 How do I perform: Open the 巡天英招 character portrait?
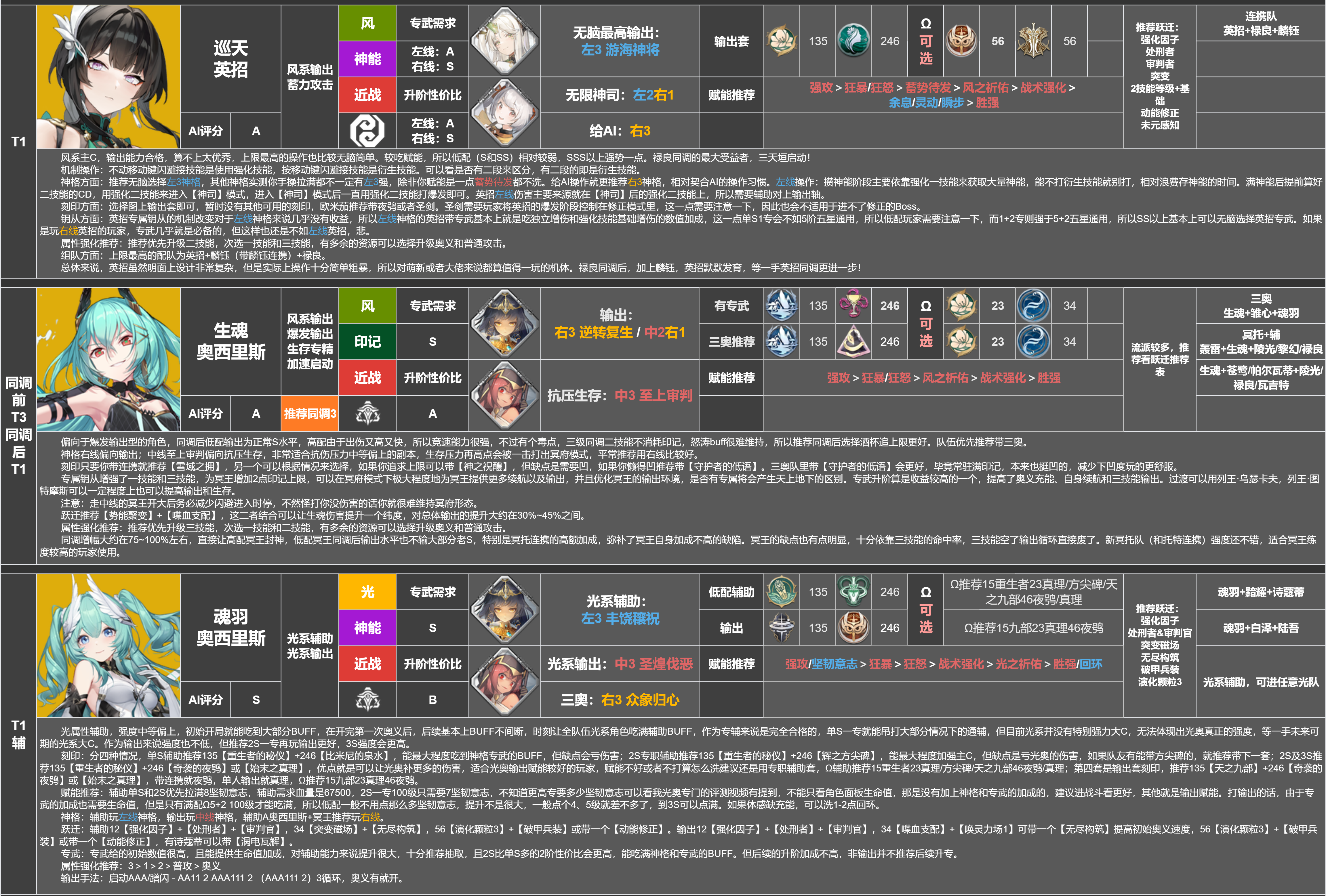pos(108,77)
